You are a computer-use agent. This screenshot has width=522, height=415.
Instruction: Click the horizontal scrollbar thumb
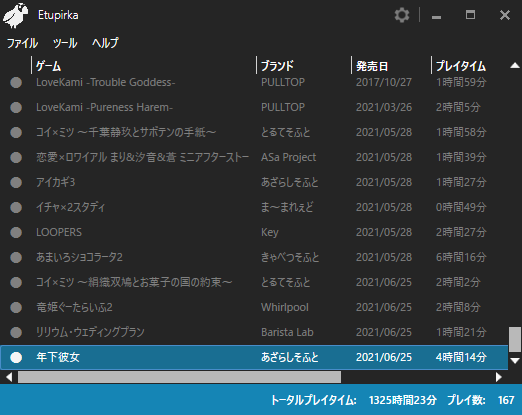point(179,377)
